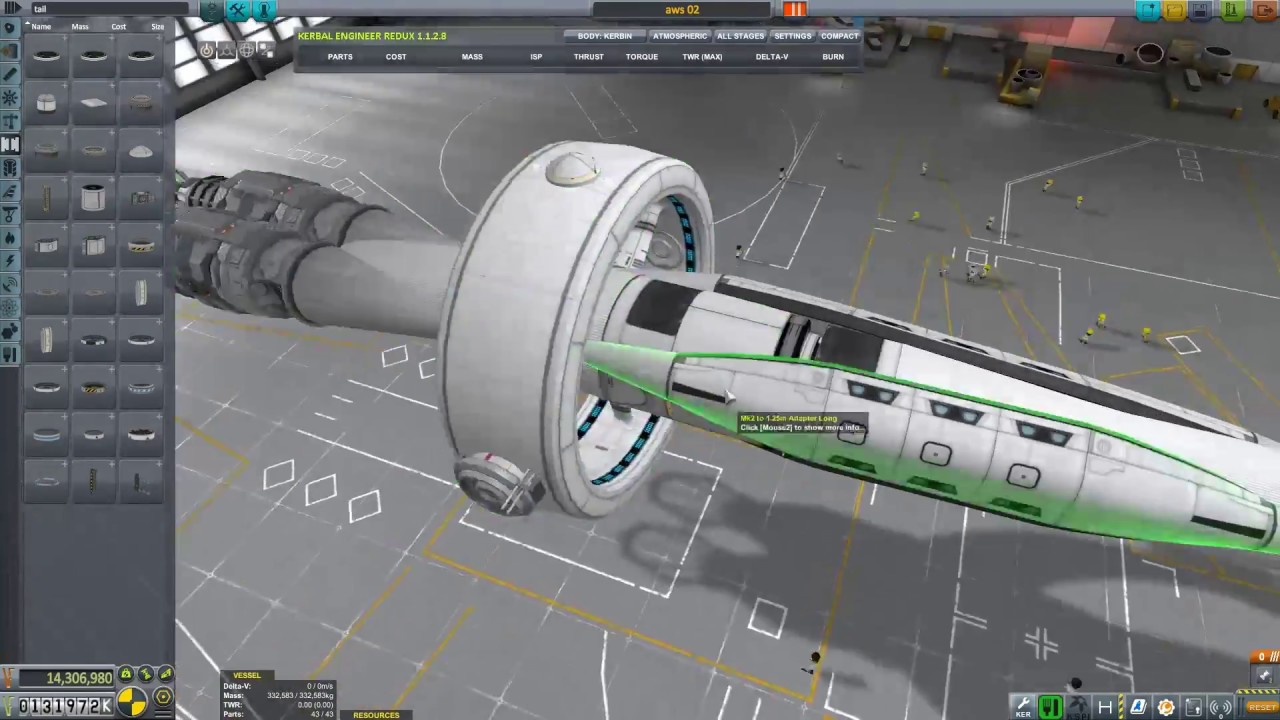1280x720 pixels.
Task: Click the Delta-V column header
Action: coord(772,57)
